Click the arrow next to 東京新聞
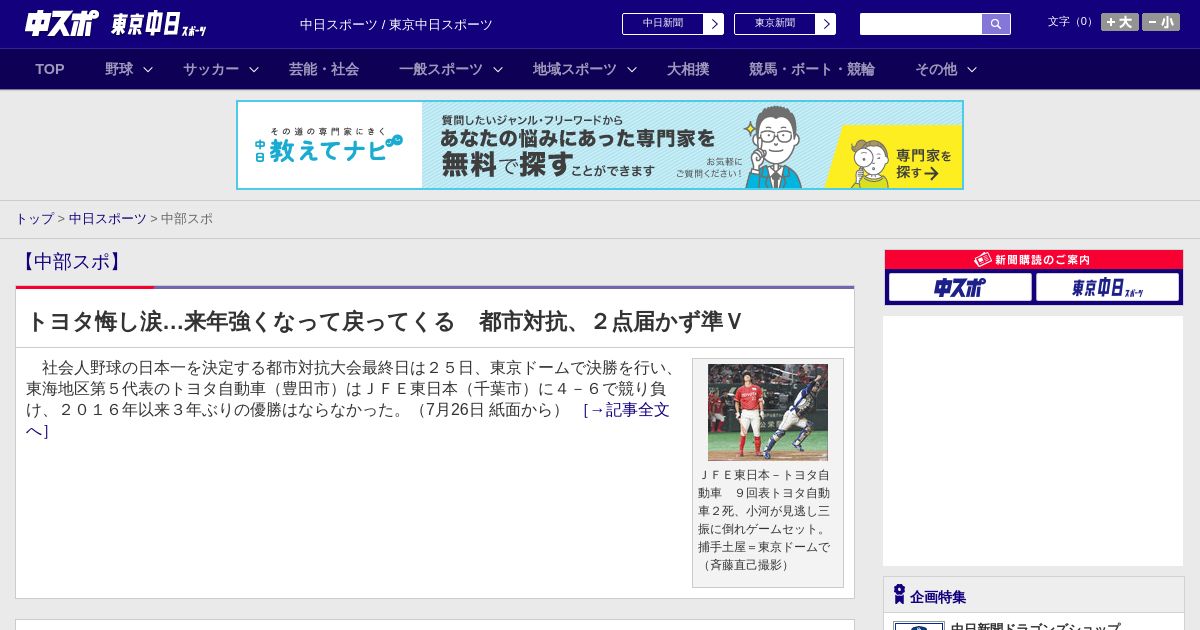1200x630 pixels. 825,24
